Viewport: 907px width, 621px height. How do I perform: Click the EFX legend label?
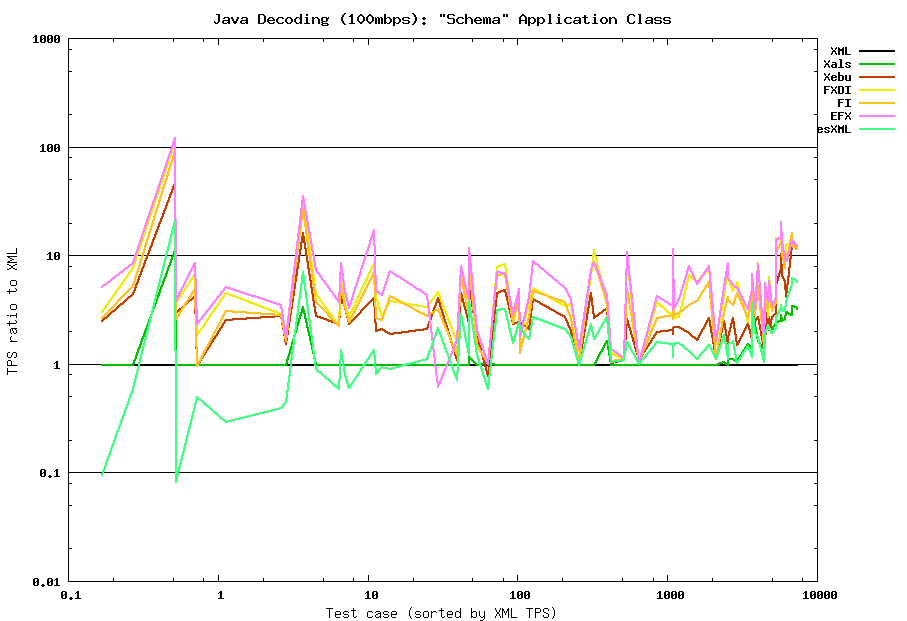(x=840, y=116)
